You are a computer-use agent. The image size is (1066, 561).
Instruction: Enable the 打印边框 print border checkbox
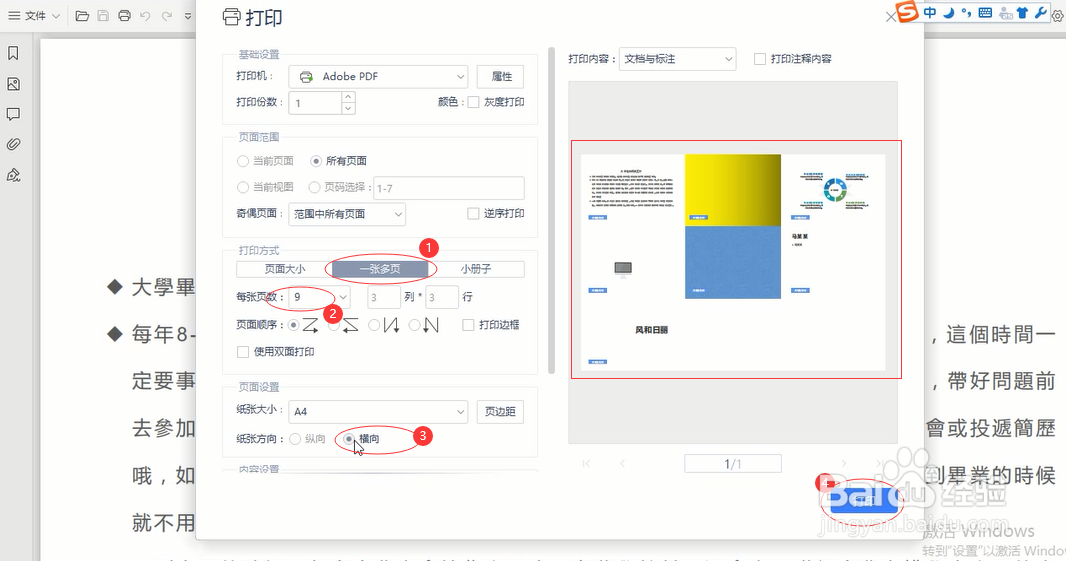click(x=468, y=325)
